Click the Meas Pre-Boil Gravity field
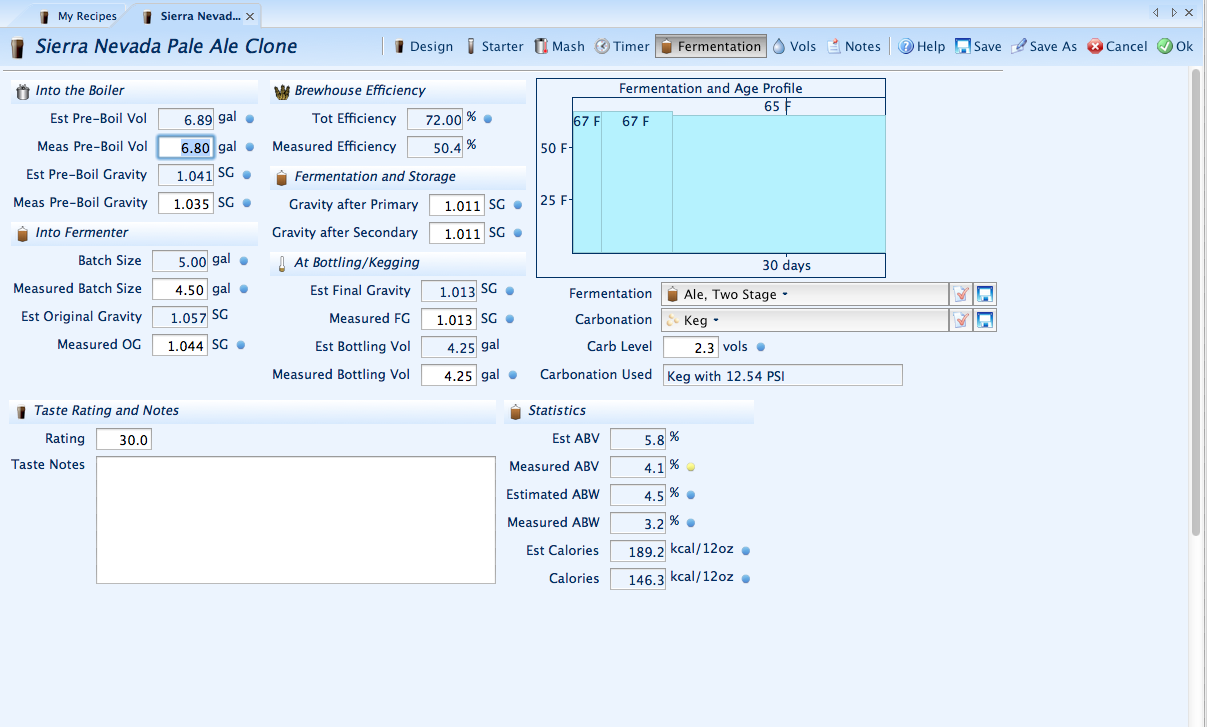Viewport: 1207px width, 727px height. click(186, 203)
